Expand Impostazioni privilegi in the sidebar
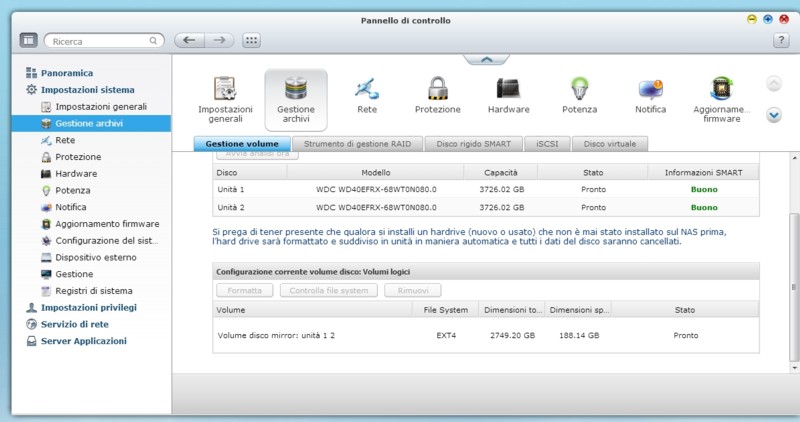The height and width of the screenshot is (422, 800). (88, 307)
